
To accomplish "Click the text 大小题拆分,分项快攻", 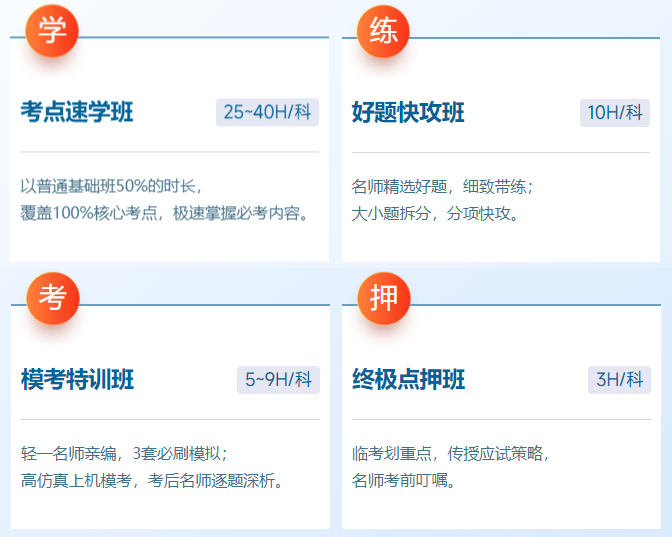I will 436,213.
